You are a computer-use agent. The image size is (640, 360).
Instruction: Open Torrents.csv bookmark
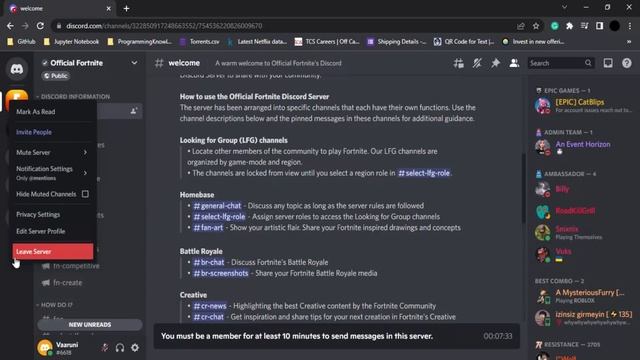pos(200,42)
